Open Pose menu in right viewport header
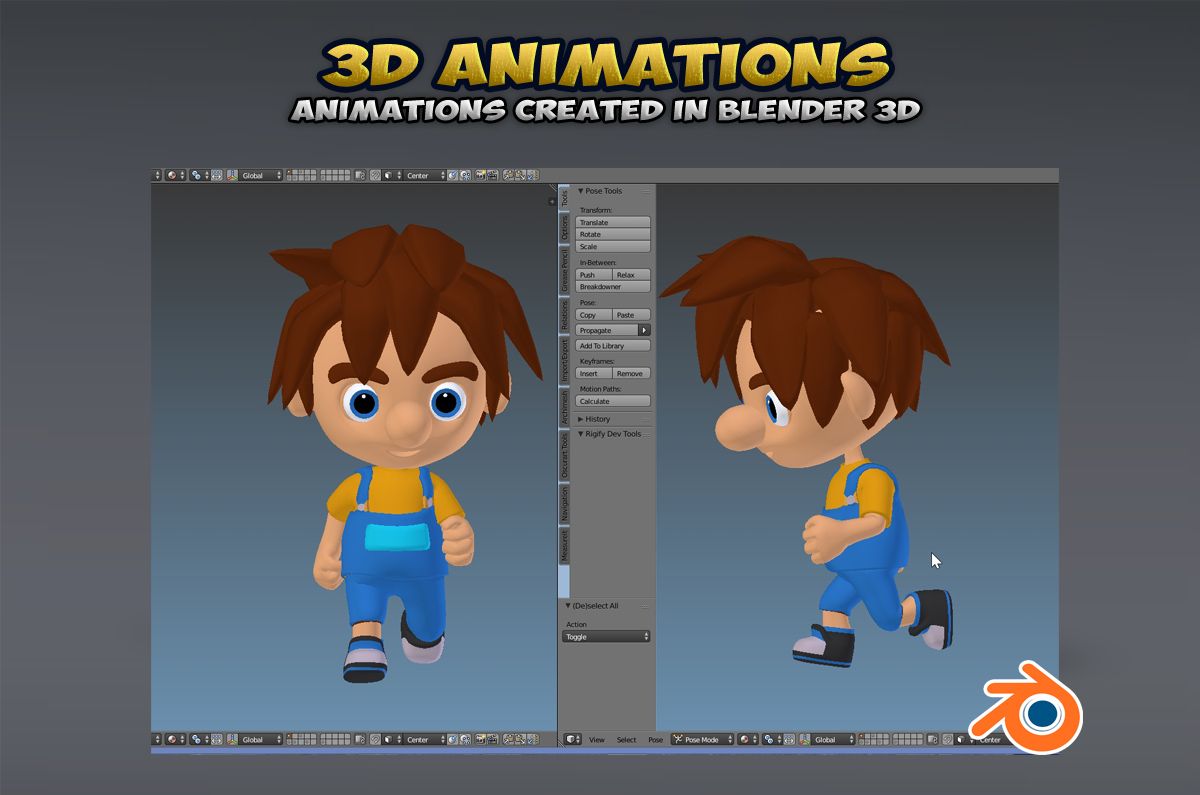Screen dimensions: 1200x795 [655, 740]
